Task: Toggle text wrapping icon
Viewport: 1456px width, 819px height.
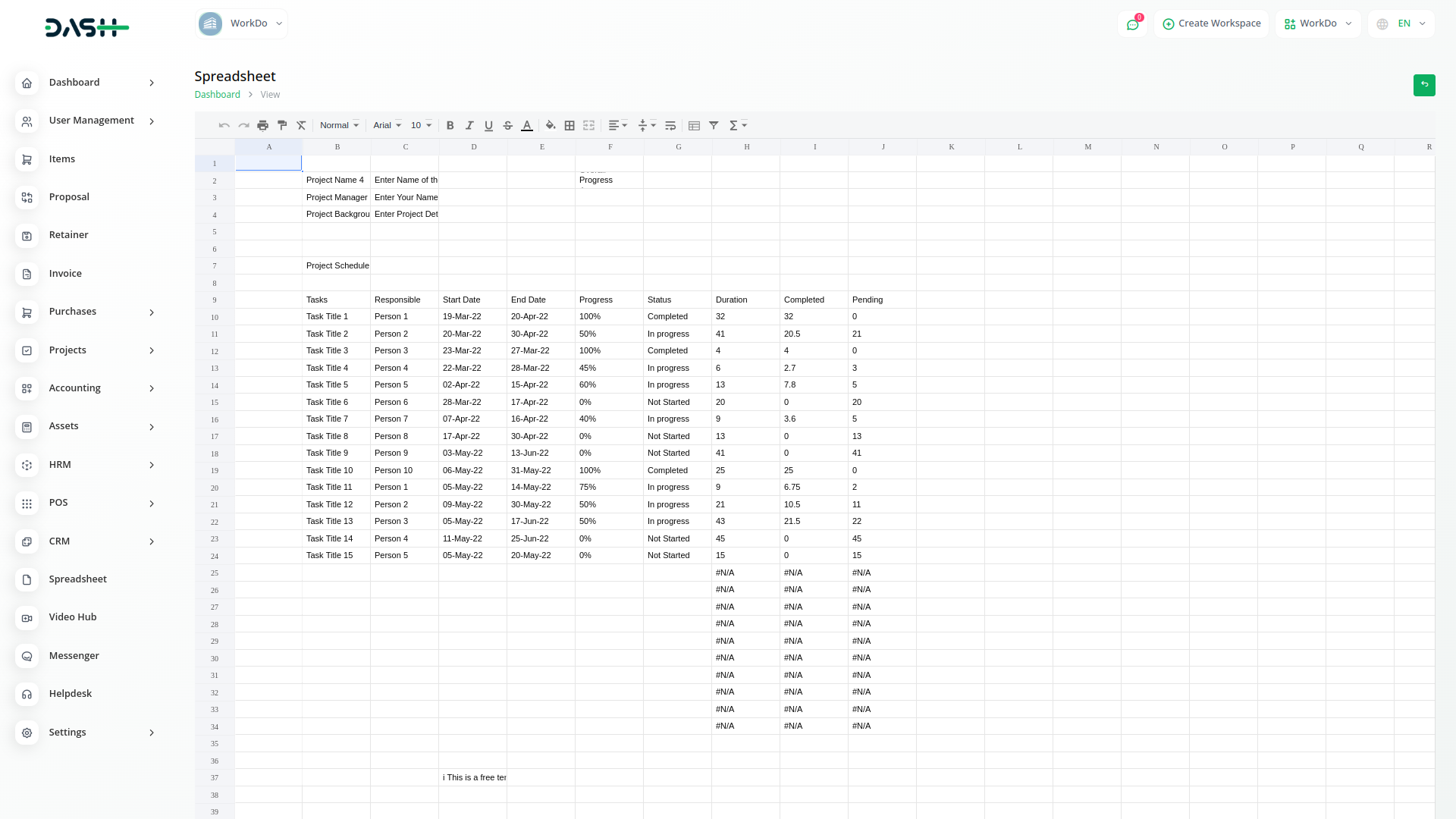Action: 670,126
